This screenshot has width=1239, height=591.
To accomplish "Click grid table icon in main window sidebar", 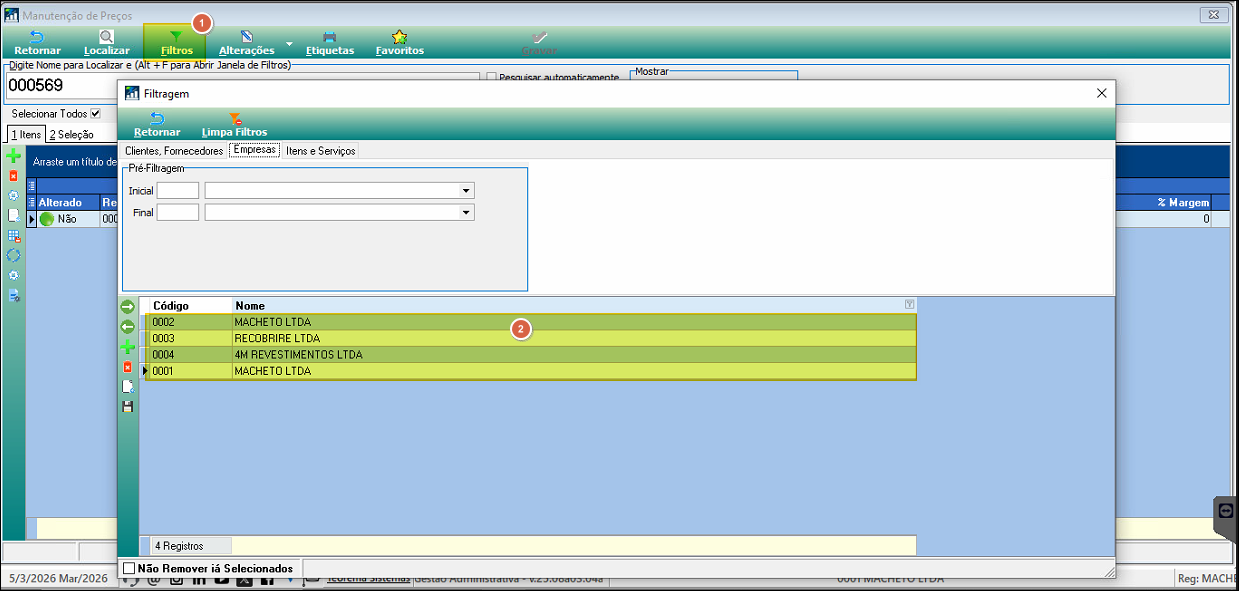I will coord(13,236).
